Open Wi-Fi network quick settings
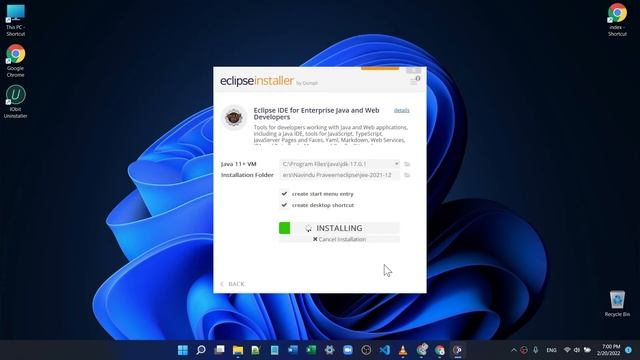The height and width of the screenshot is (360, 640). pyautogui.click(x=567, y=350)
